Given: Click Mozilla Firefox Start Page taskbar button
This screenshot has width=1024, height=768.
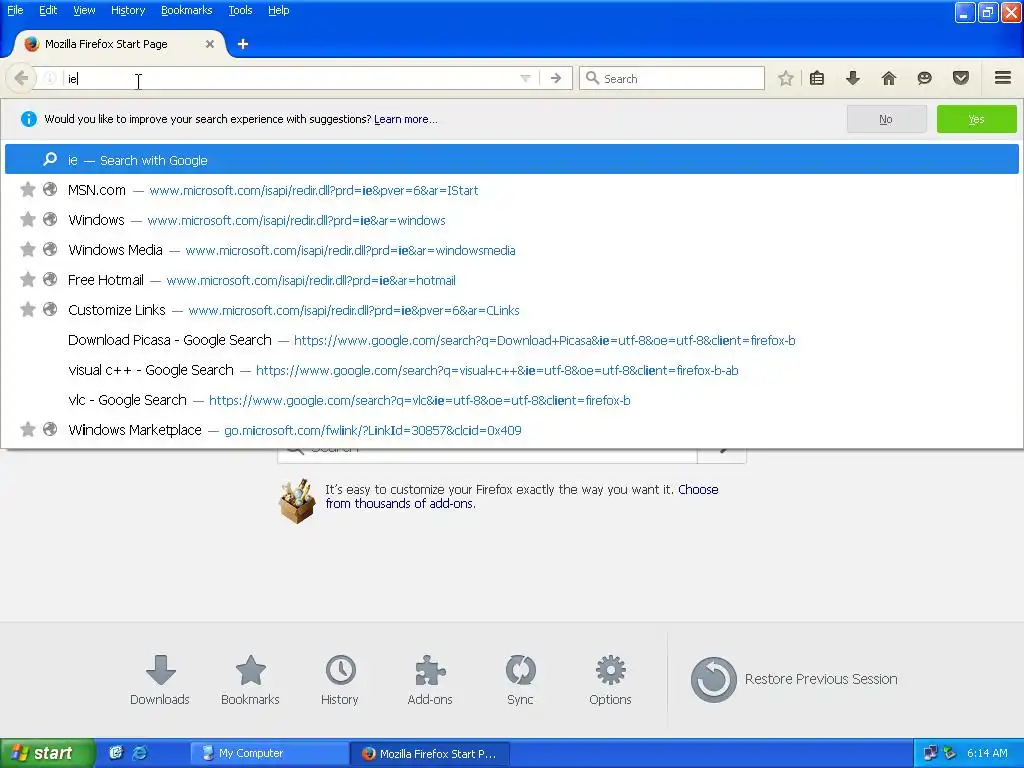Looking at the screenshot, I should pos(430,753).
